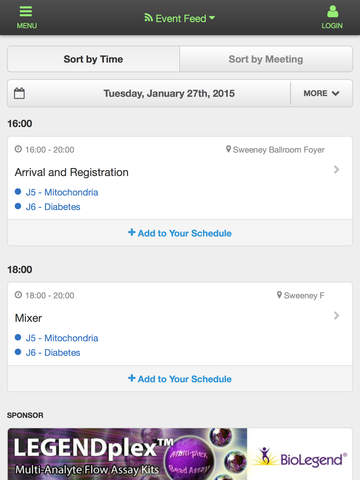Click the RSS icon next to Event Feed
Viewport: 360px width, 480px height.
(x=148, y=18)
